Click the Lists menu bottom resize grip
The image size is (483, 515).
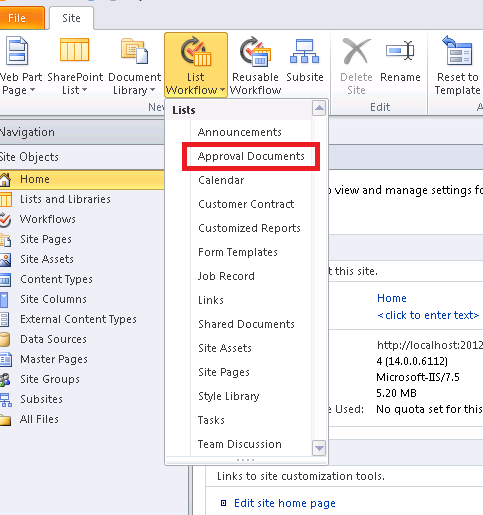pos(246,460)
